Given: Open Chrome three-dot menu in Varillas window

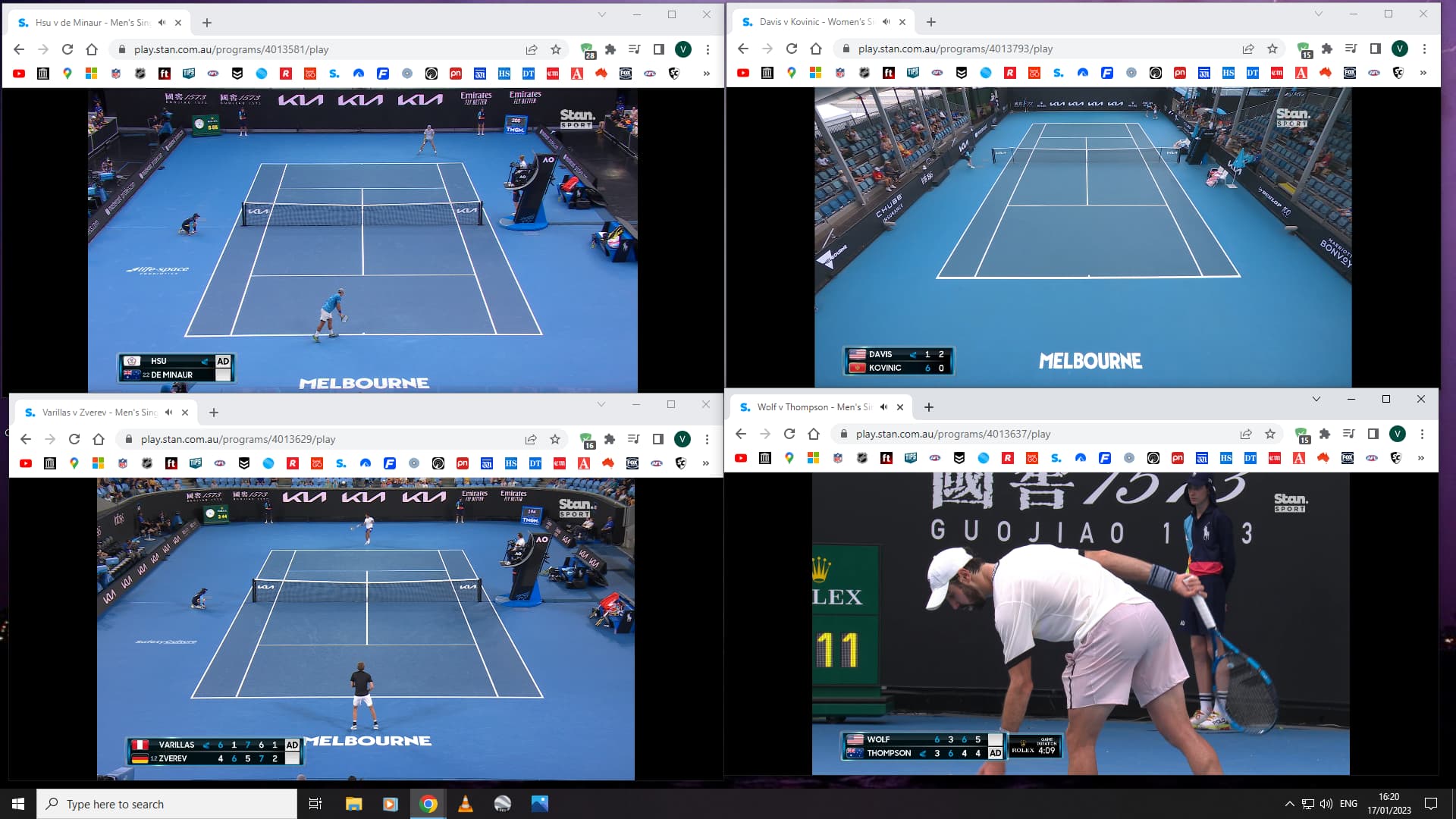Looking at the screenshot, I should point(707,439).
